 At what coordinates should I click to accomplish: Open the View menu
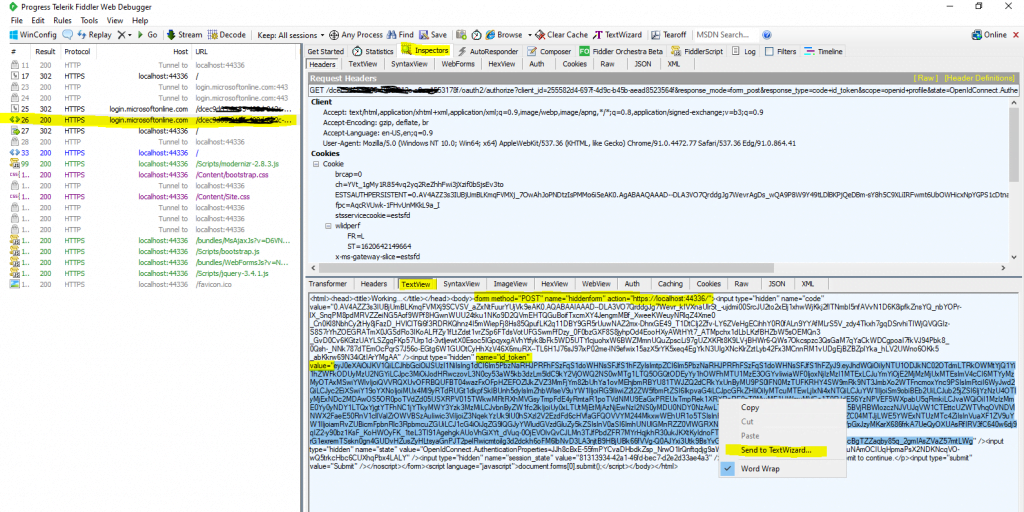tap(115, 20)
